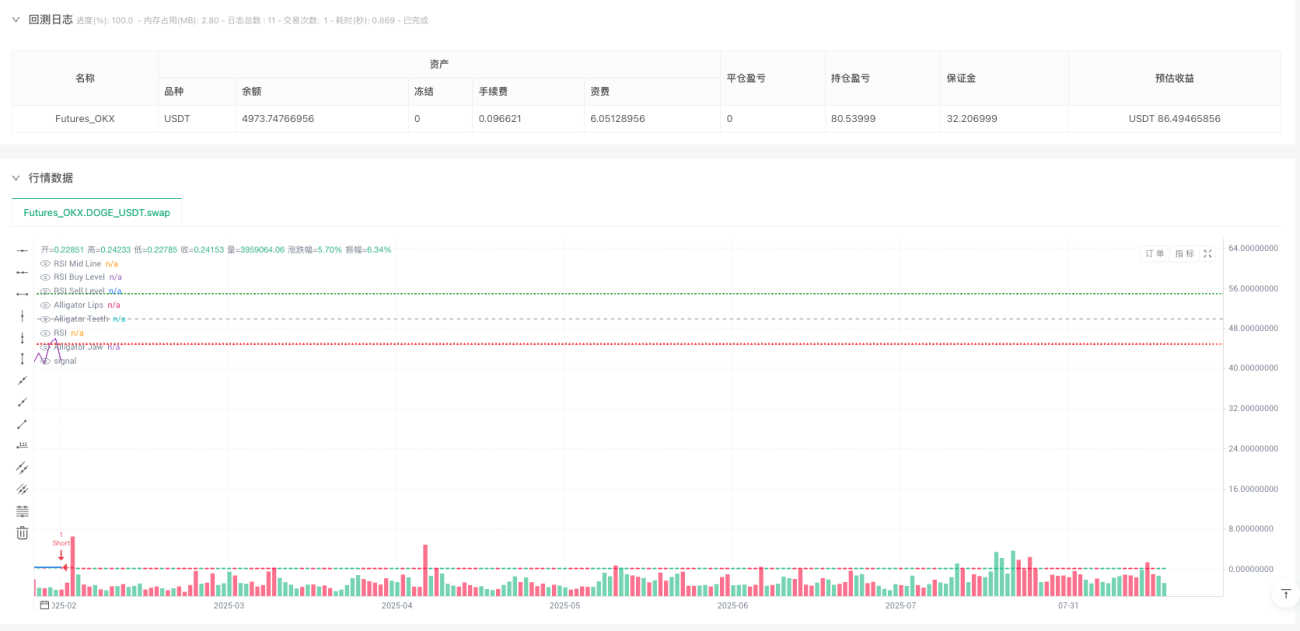
Task: Select the price line tool with ruler marks
Action: (x=22, y=446)
